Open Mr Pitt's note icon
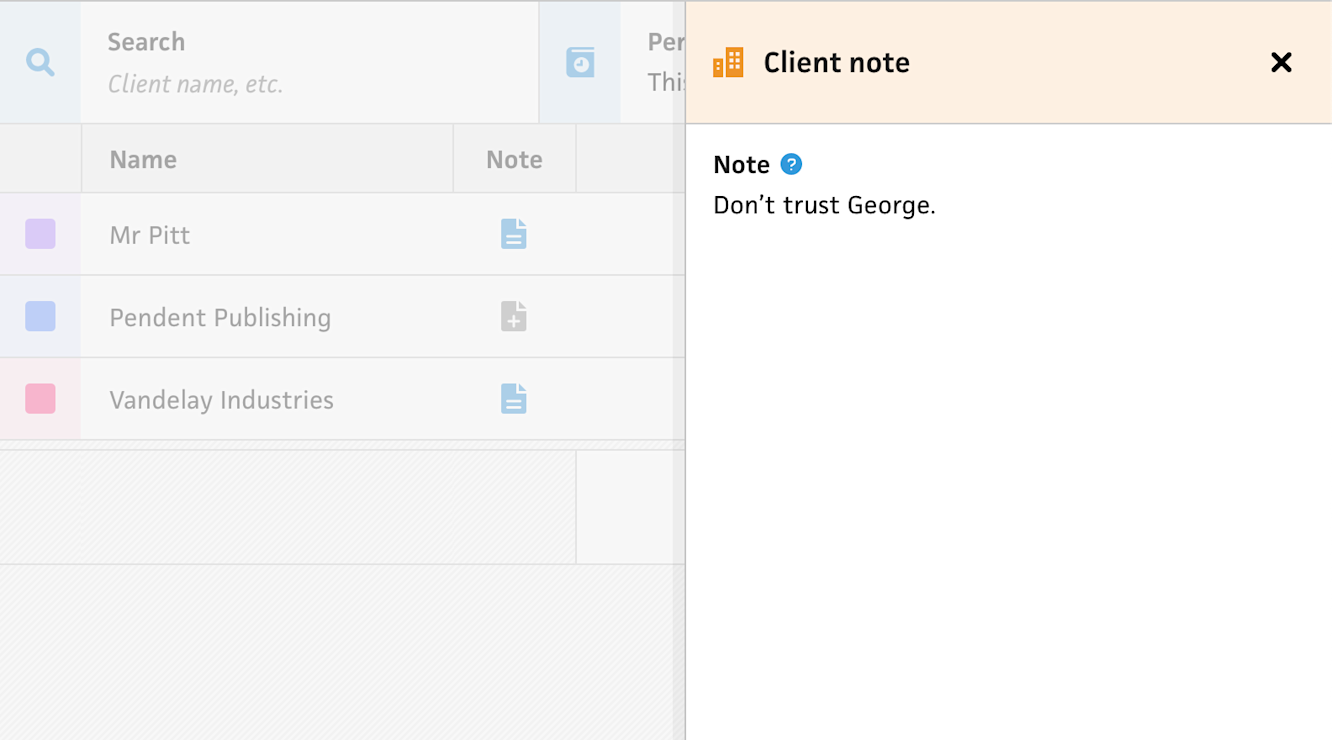1332x740 pixels. (513, 234)
